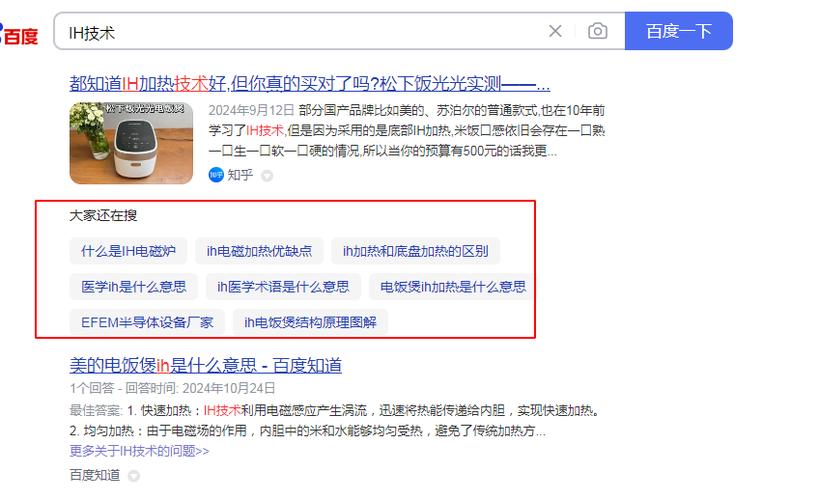The image size is (819, 500).
Task: Open the 松下饭光光实测 result title link
Action: click(310, 84)
